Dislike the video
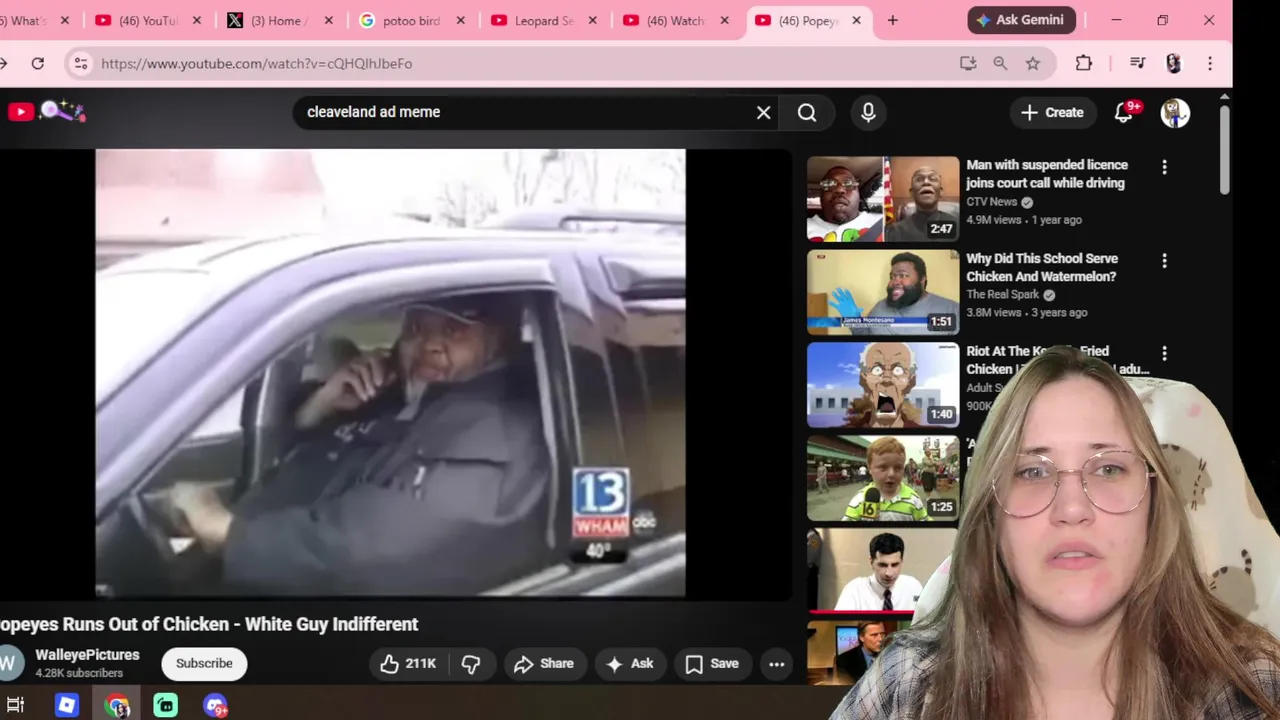The height and width of the screenshot is (720, 1280). coord(471,663)
